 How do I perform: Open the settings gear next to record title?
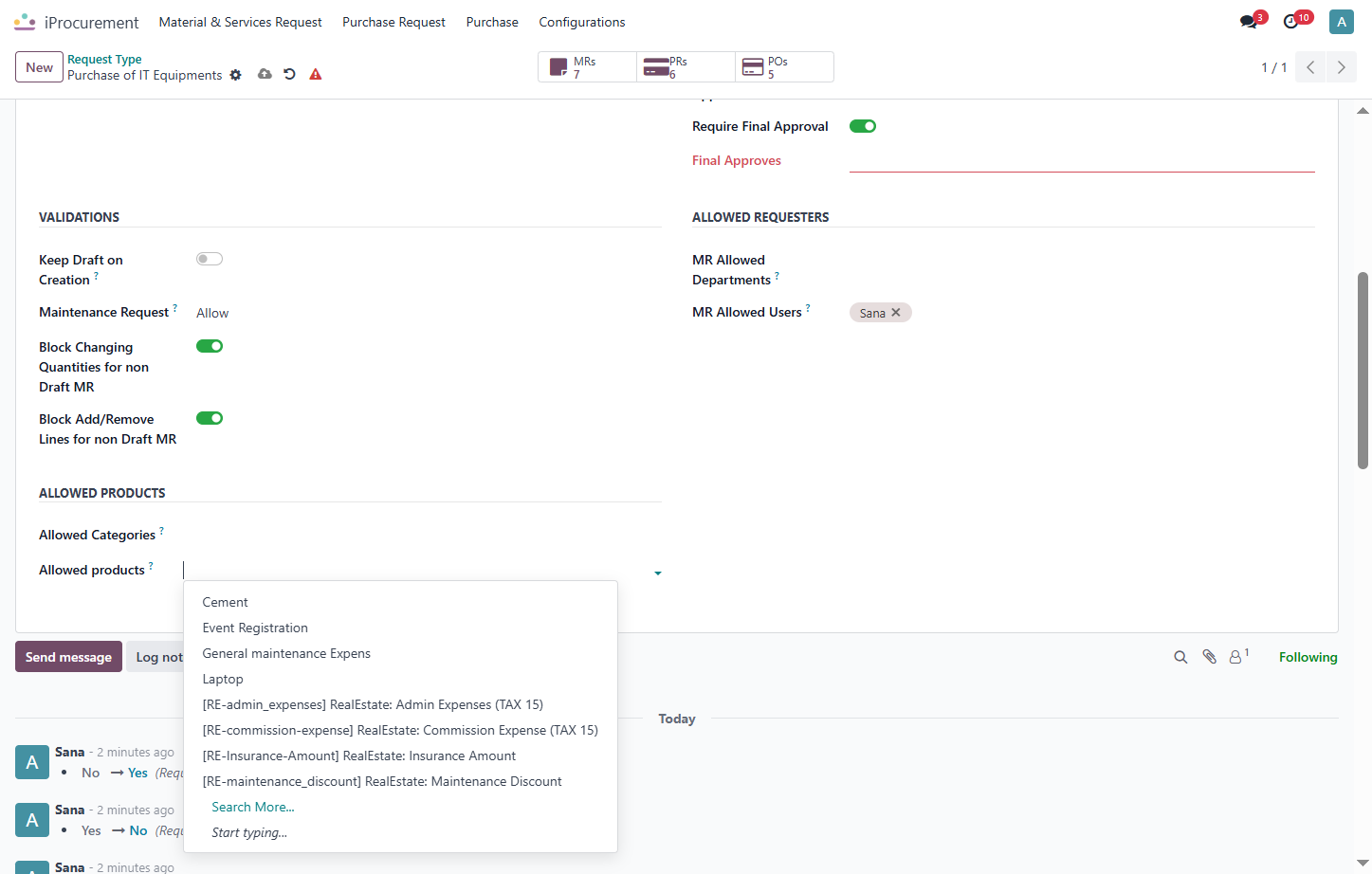point(236,75)
